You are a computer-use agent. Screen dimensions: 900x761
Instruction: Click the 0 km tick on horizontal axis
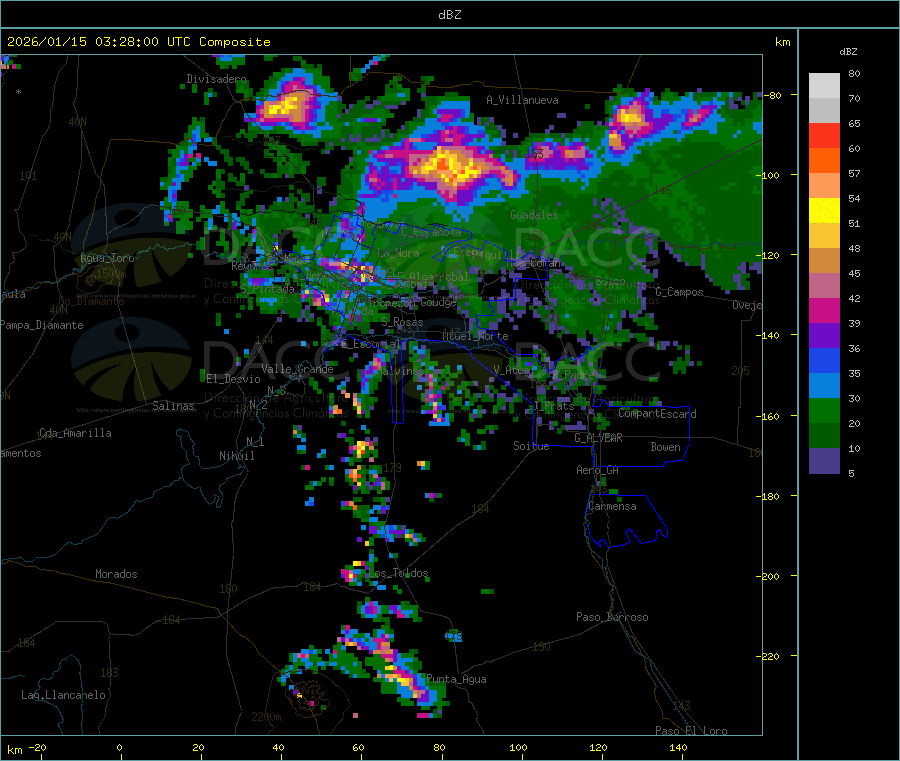pos(119,747)
